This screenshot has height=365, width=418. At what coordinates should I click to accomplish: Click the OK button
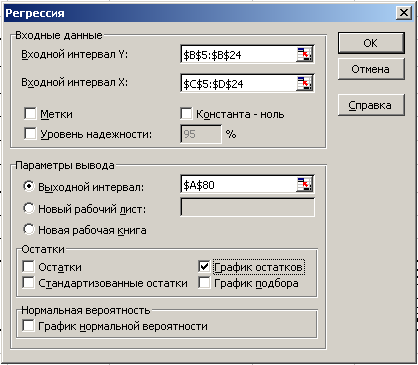point(371,43)
